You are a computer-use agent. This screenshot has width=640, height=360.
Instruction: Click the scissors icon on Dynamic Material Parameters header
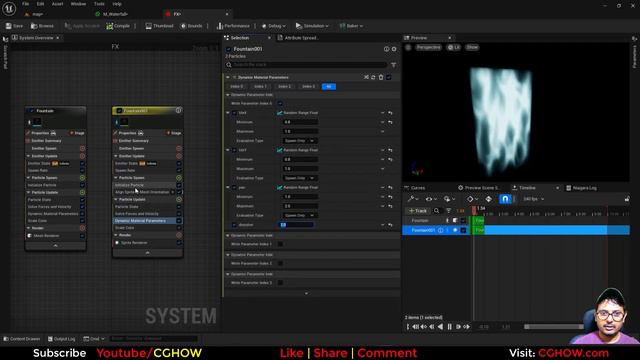pyautogui.click(x=366, y=77)
